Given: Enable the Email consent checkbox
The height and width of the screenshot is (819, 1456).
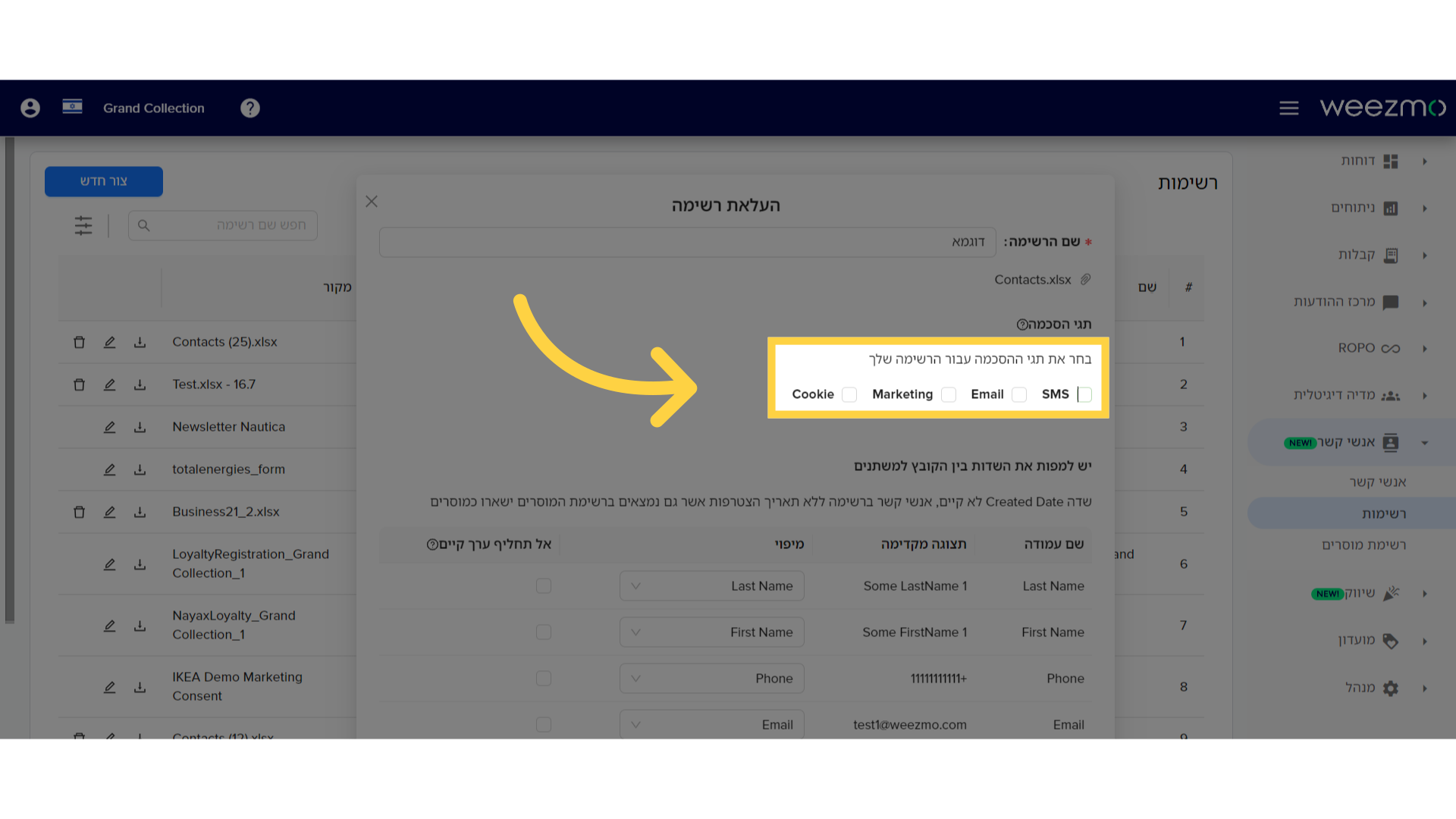Looking at the screenshot, I should pos(1018,393).
